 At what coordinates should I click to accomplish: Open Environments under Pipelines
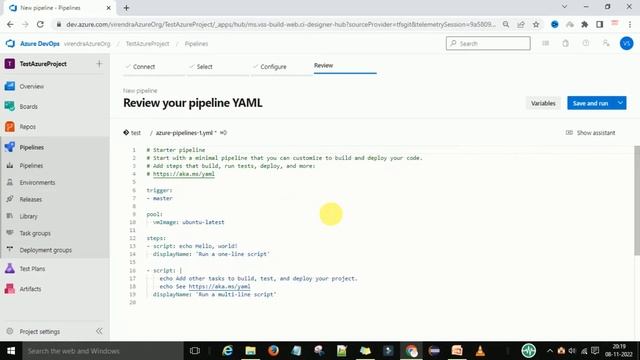[x=37, y=182]
